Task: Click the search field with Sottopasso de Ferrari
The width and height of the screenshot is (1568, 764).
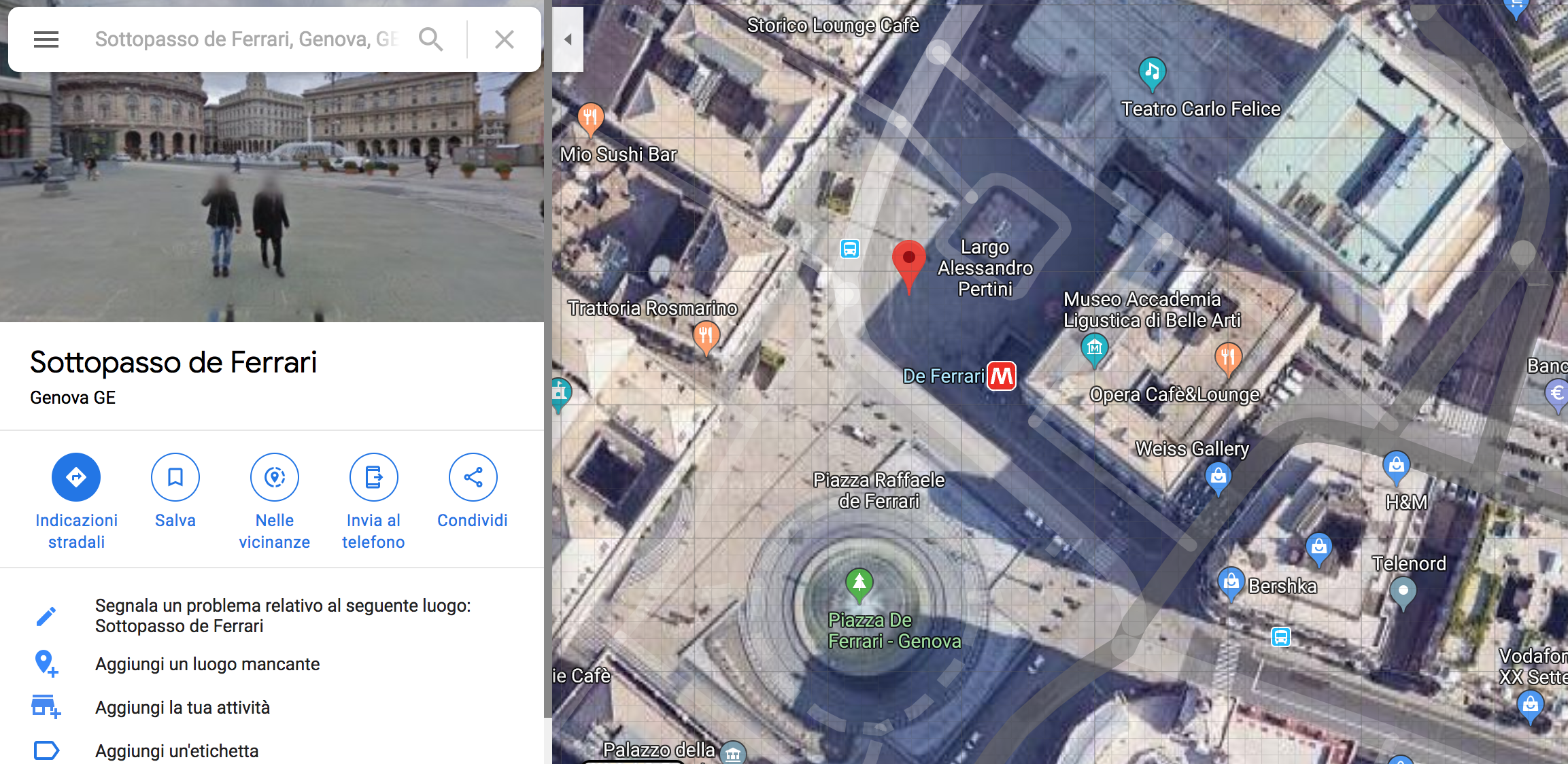Action: pos(246,39)
